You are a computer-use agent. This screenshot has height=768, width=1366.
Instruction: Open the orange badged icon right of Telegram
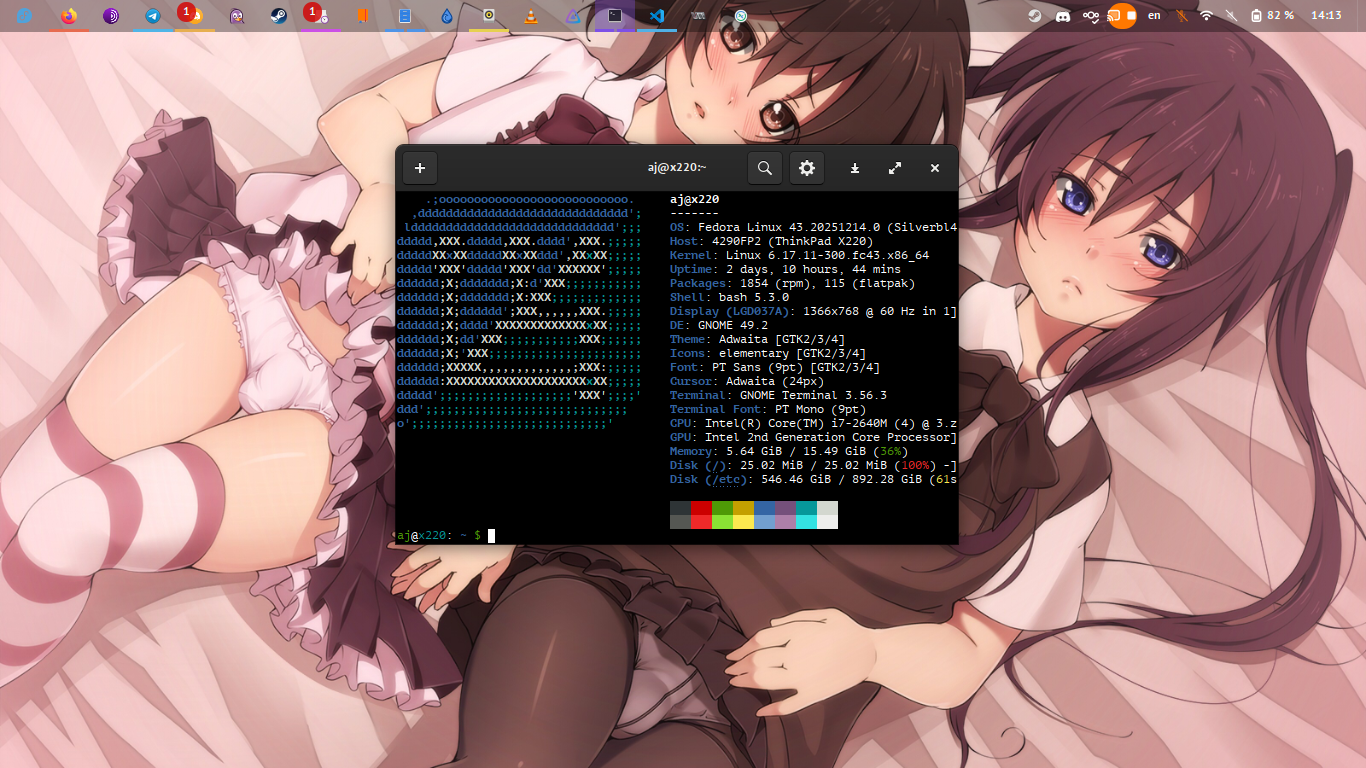point(194,16)
